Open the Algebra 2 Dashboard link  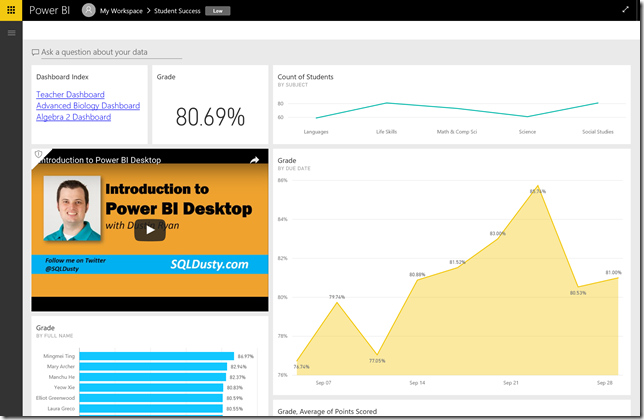click(74, 117)
